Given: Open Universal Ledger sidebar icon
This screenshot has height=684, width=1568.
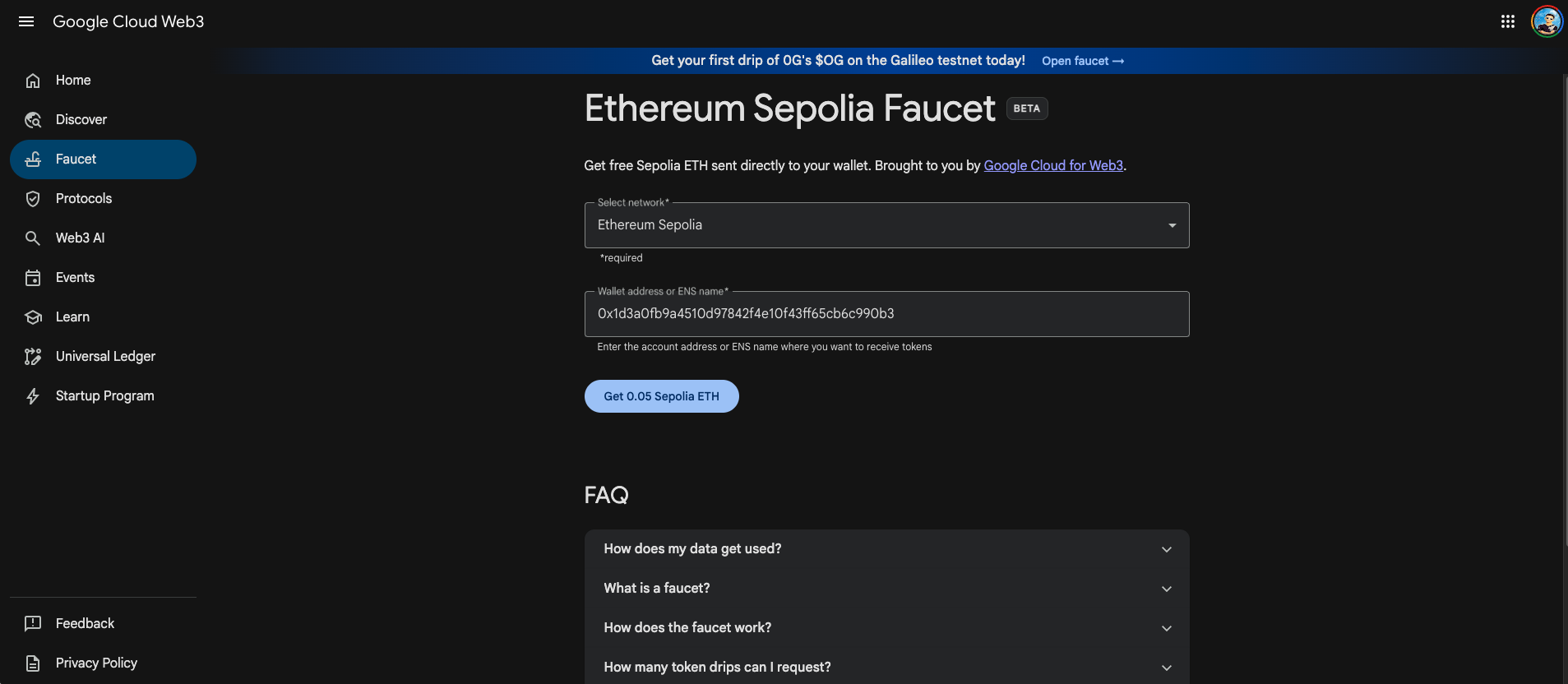Looking at the screenshot, I should point(33,356).
